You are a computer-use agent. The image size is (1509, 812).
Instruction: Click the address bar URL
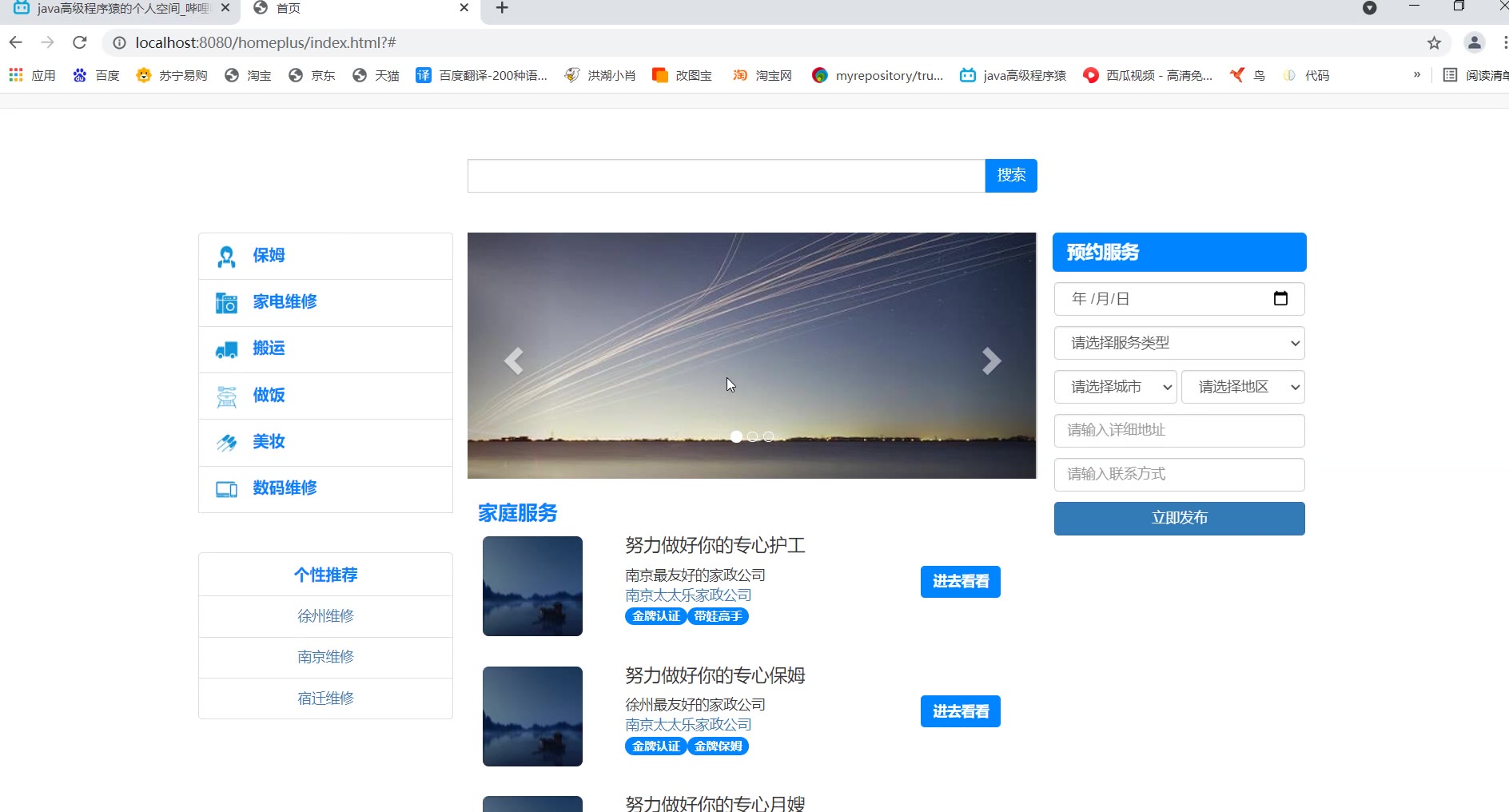(266, 42)
